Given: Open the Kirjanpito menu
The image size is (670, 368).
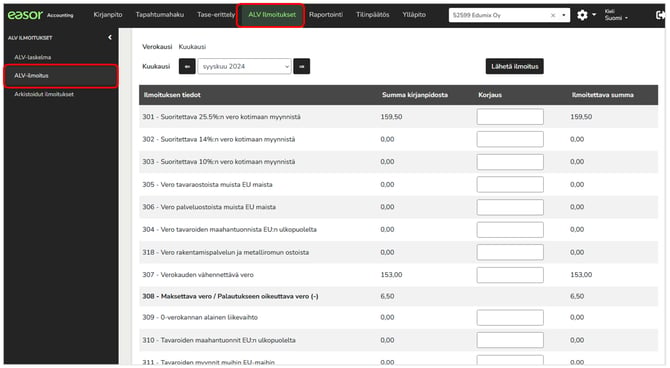Looking at the screenshot, I should click(108, 15).
